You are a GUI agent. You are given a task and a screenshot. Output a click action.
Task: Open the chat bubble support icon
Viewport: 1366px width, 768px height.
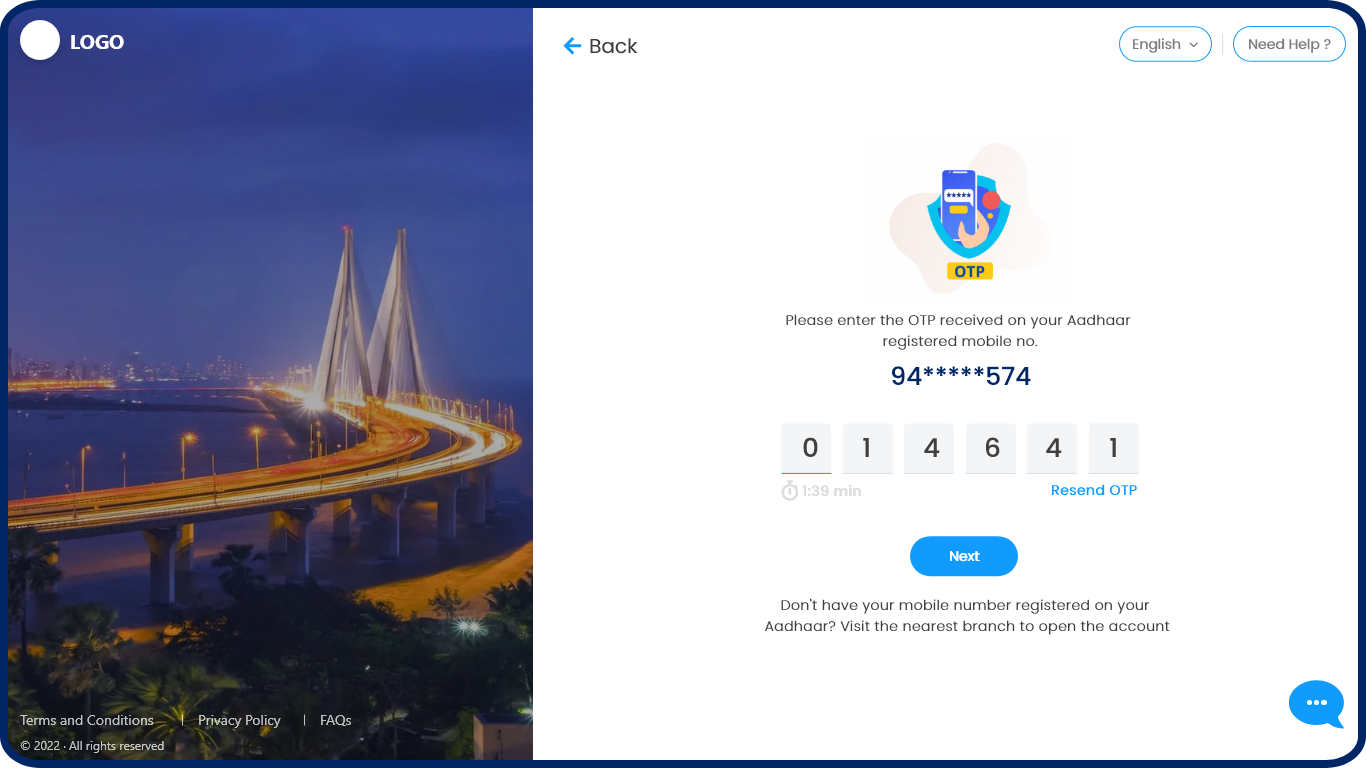[1316, 704]
